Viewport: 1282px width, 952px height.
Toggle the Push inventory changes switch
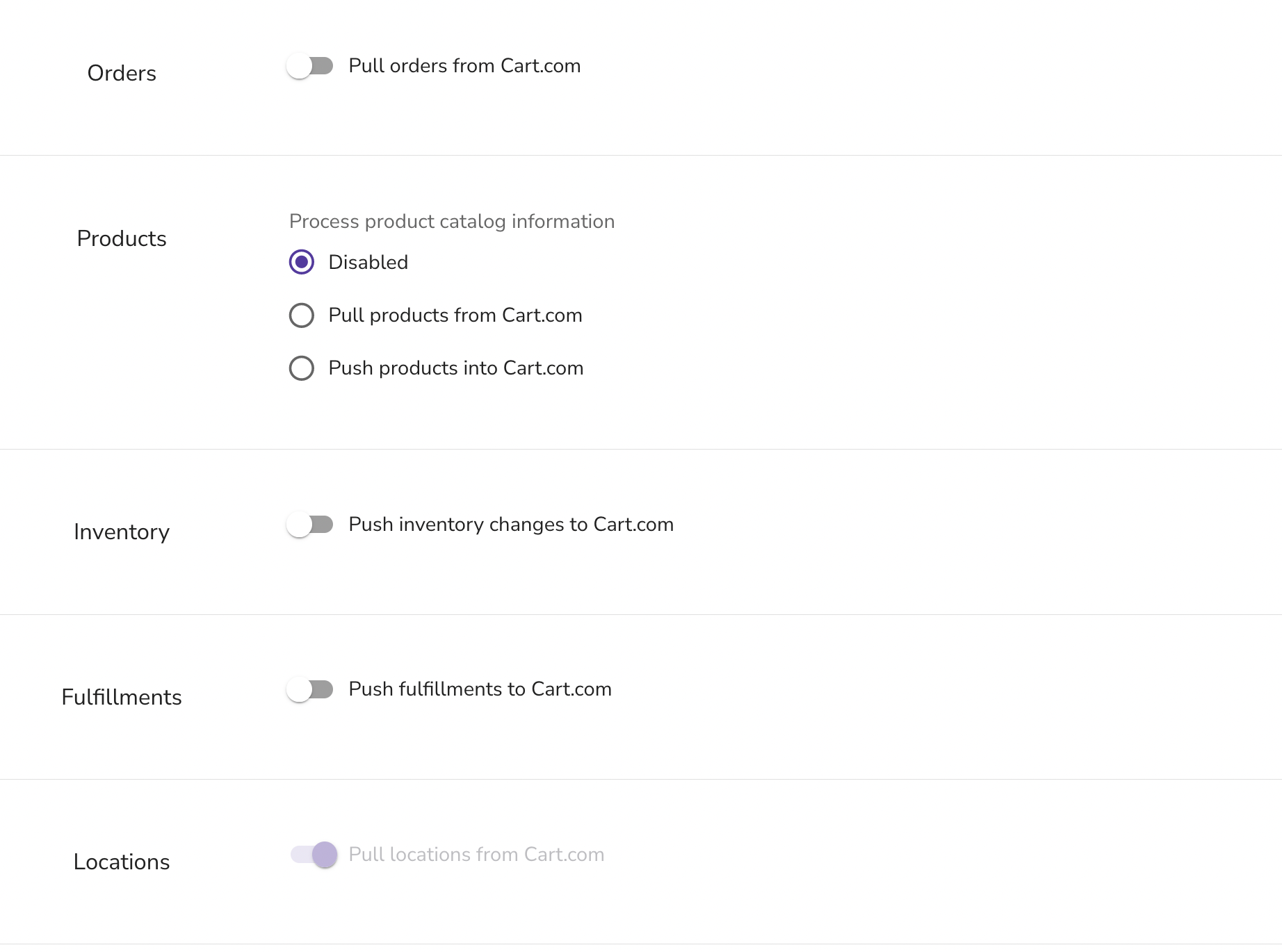(310, 525)
